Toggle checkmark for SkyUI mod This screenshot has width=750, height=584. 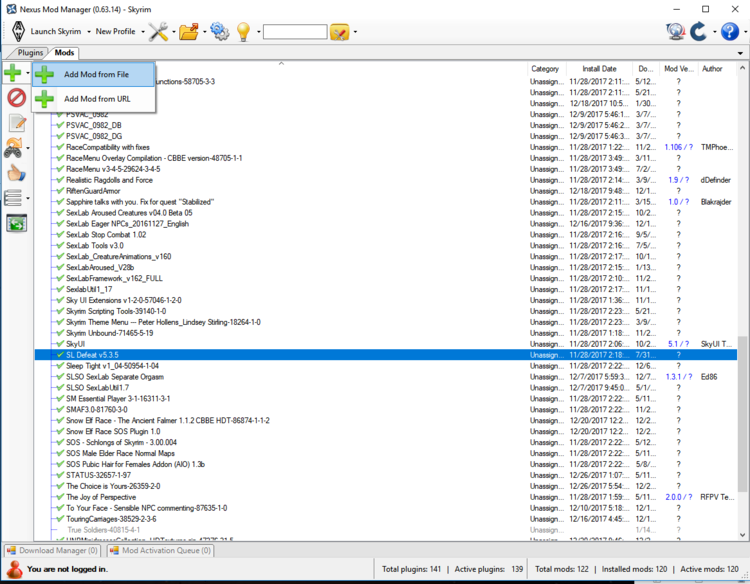60,344
